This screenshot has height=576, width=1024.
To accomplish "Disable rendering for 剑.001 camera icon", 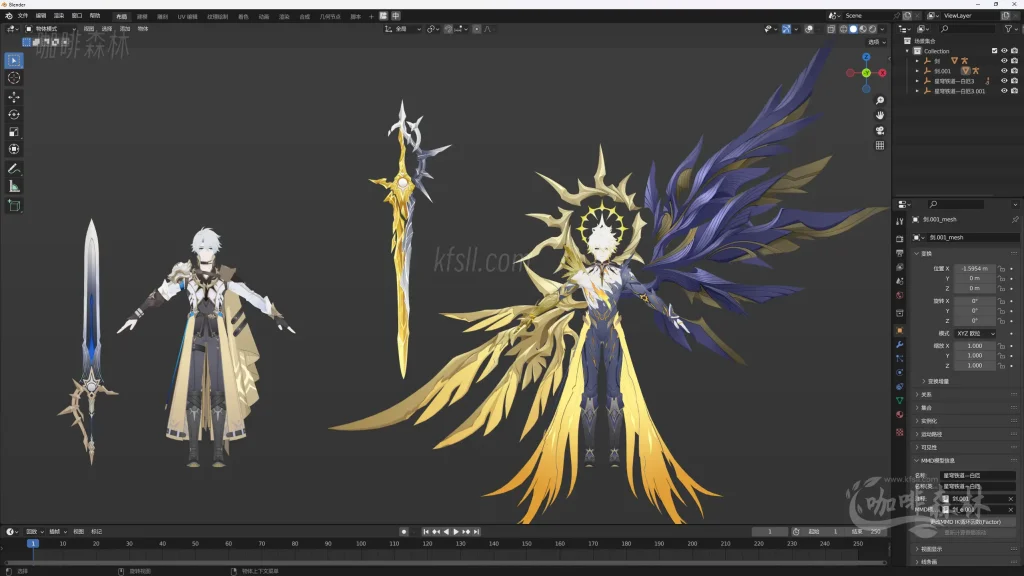I will [1014, 71].
